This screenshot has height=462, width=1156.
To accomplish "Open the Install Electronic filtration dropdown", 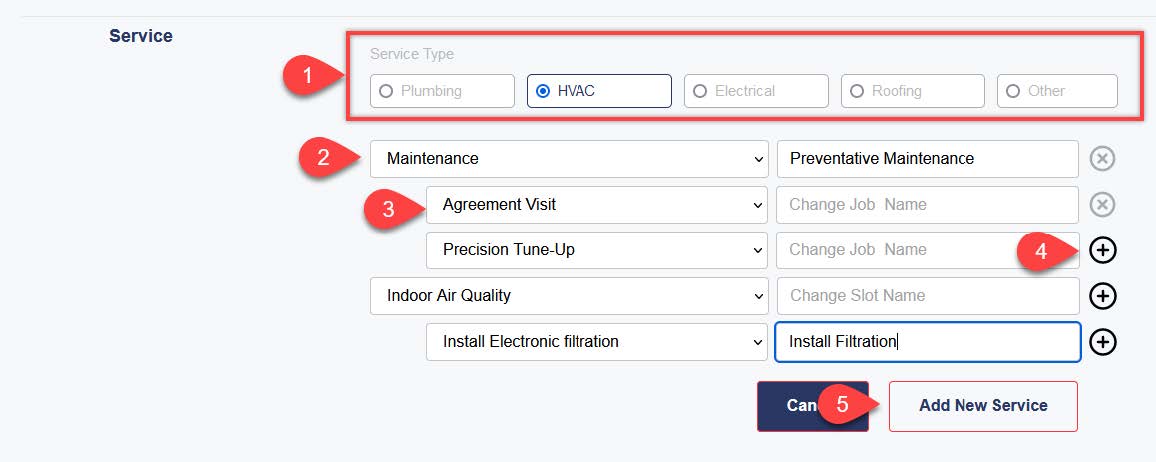I will [x=597, y=342].
